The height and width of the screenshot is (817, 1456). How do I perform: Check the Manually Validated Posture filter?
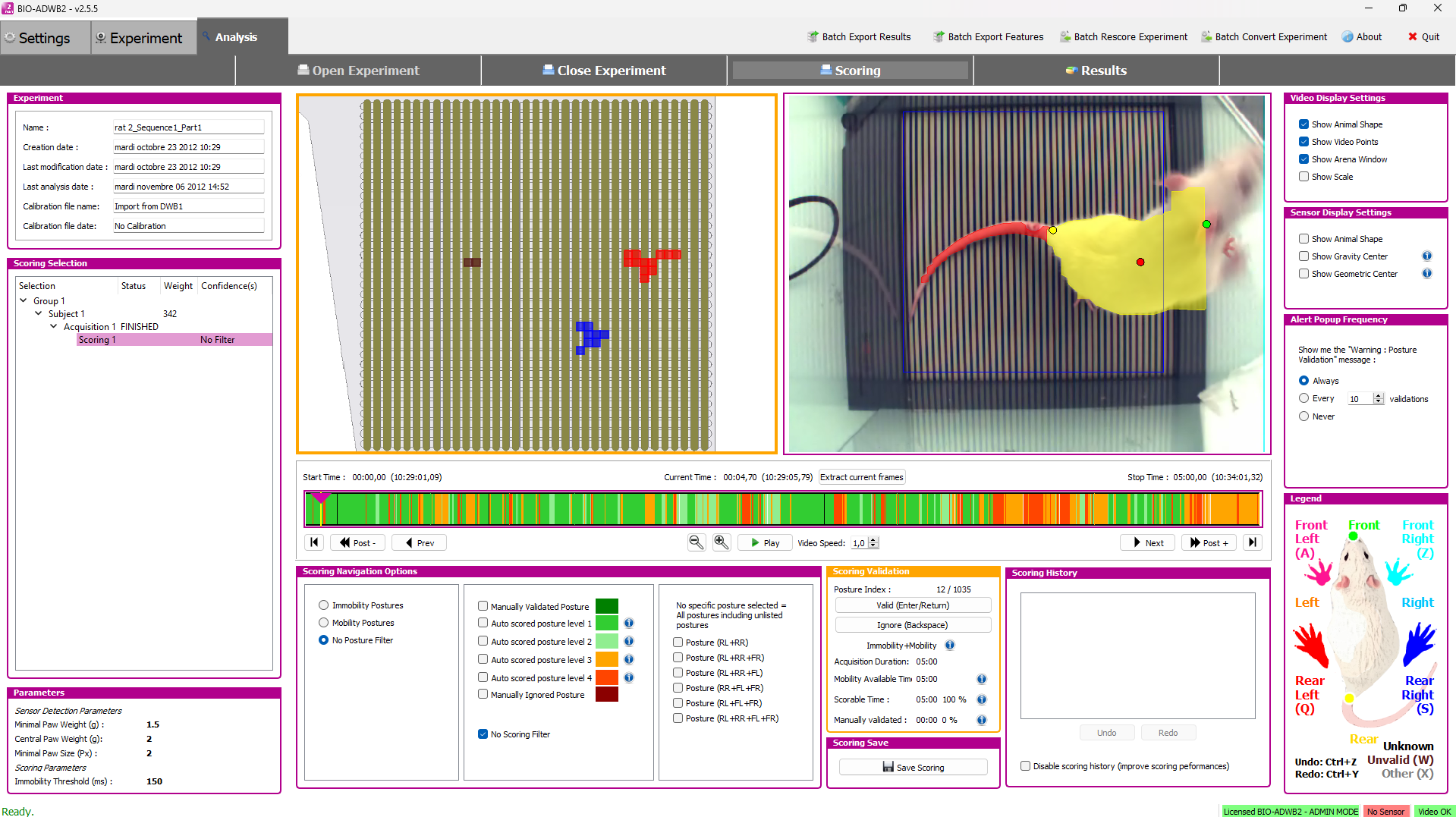tap(483, 606)
